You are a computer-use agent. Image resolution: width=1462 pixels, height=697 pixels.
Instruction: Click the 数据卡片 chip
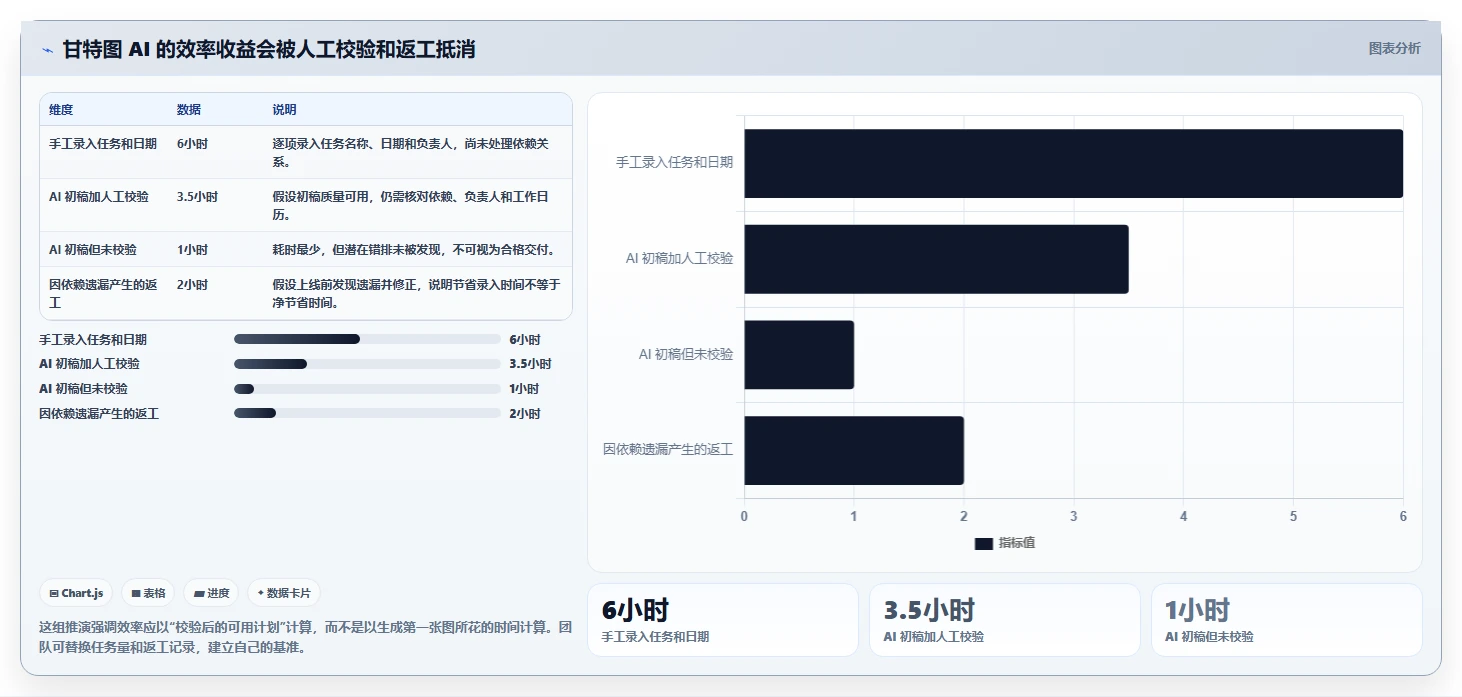click(x=284, y=593)
